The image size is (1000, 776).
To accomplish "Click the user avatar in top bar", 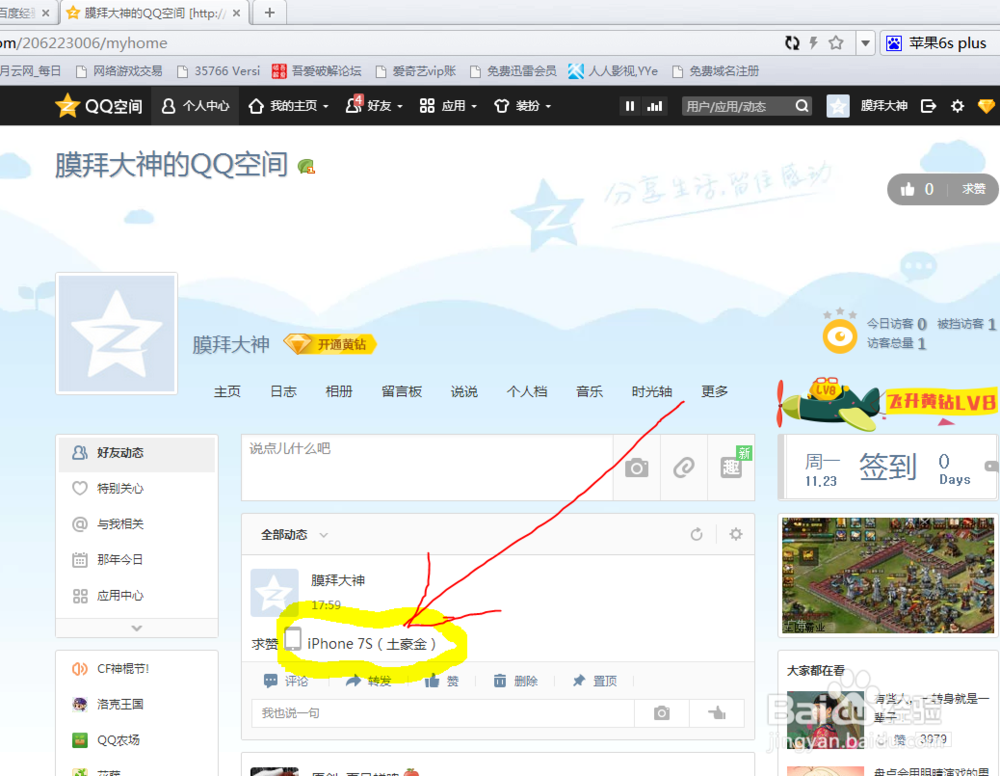I will [x=837, y=106].
